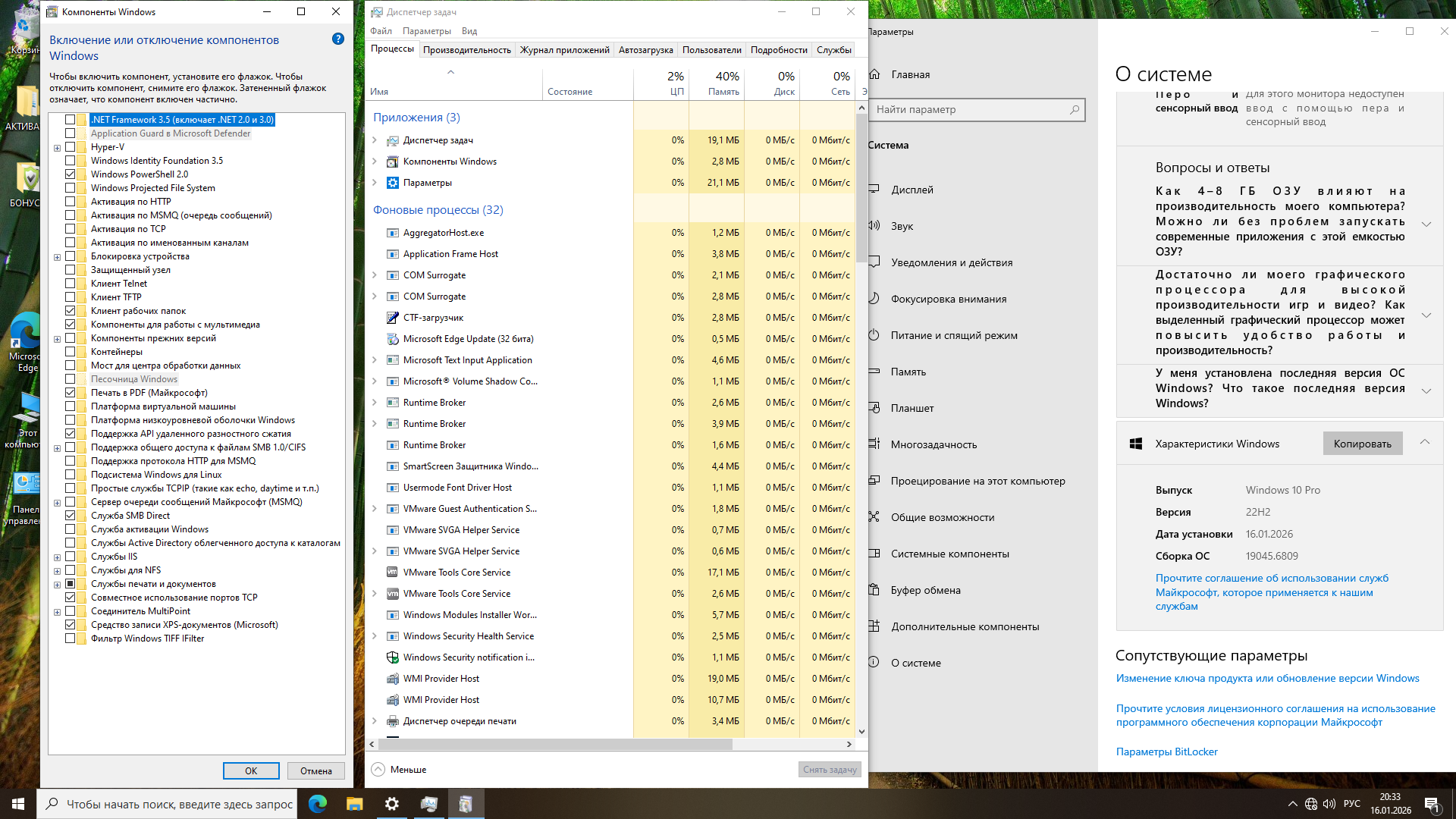
Task: Click Windows Security notification shield icon
Action: pyautogui.click(x=392, y=657)
